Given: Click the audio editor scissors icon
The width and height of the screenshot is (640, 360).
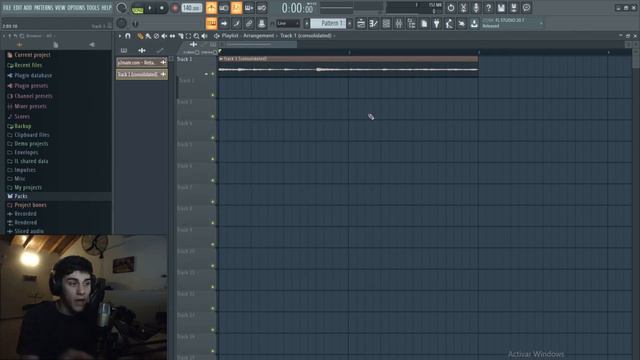Looking at the screenshot, I should (463, 8).
